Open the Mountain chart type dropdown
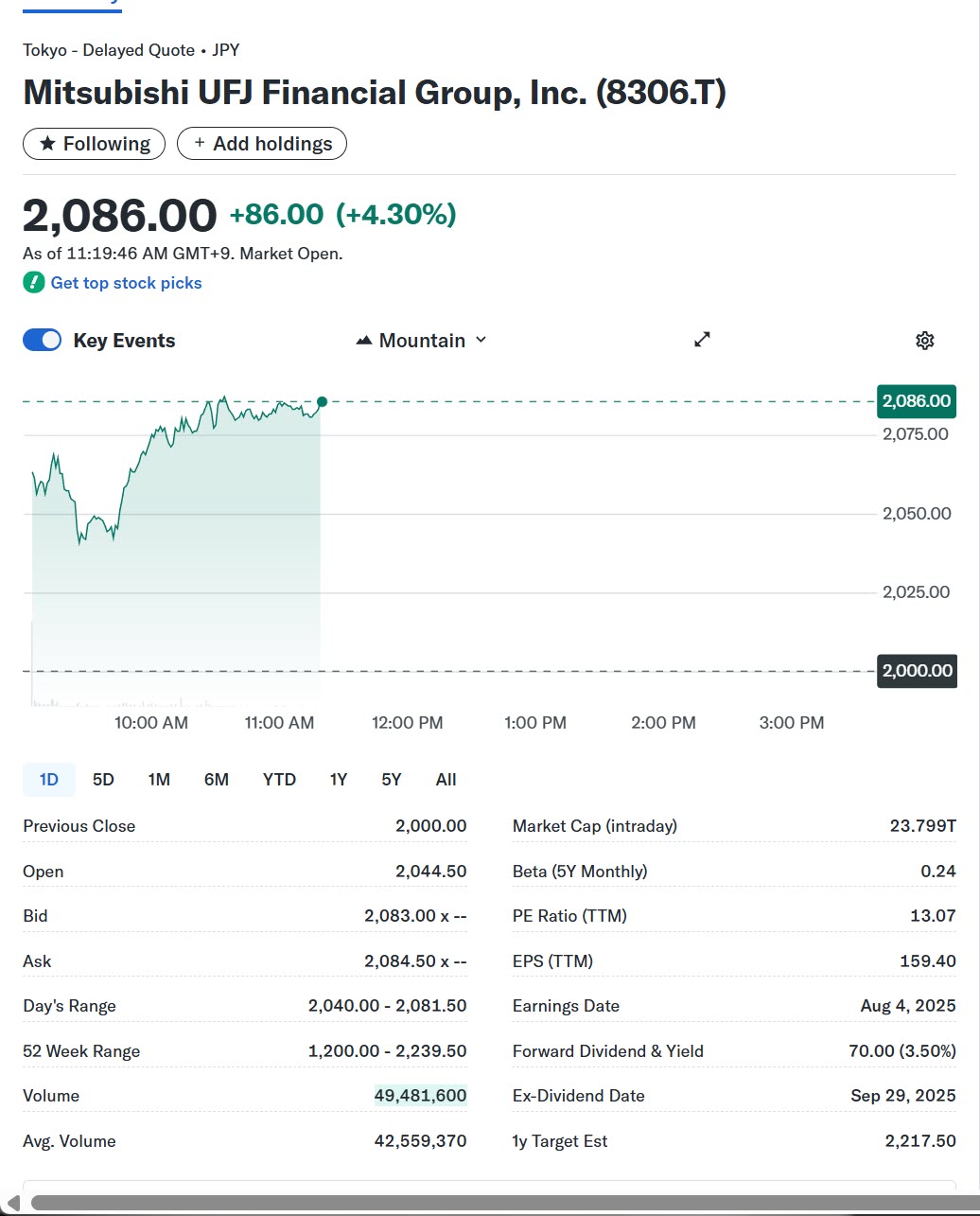 pos(421,341)
